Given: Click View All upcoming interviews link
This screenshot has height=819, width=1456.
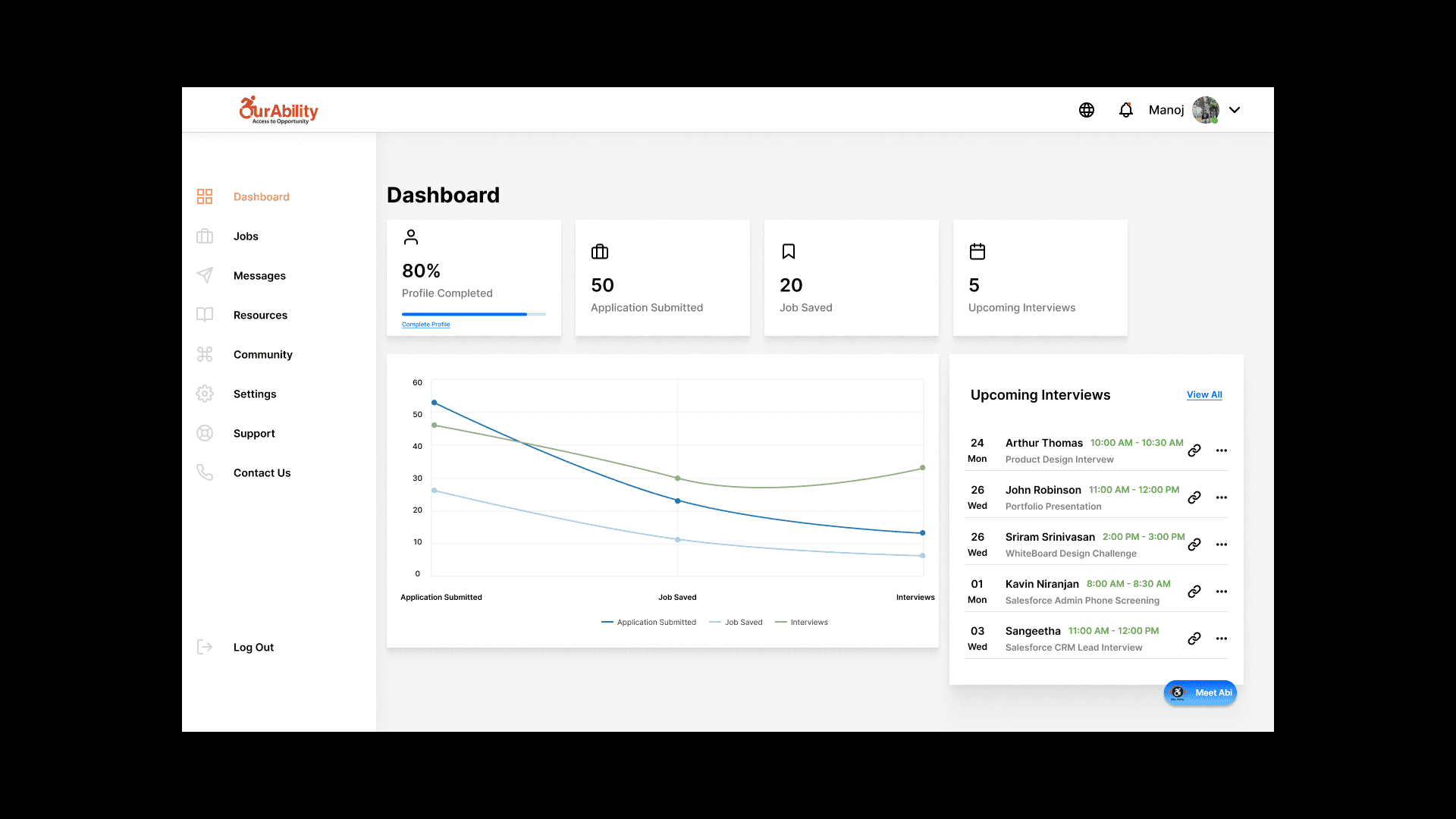Looking at the screenshot, I should point(1204,395).
